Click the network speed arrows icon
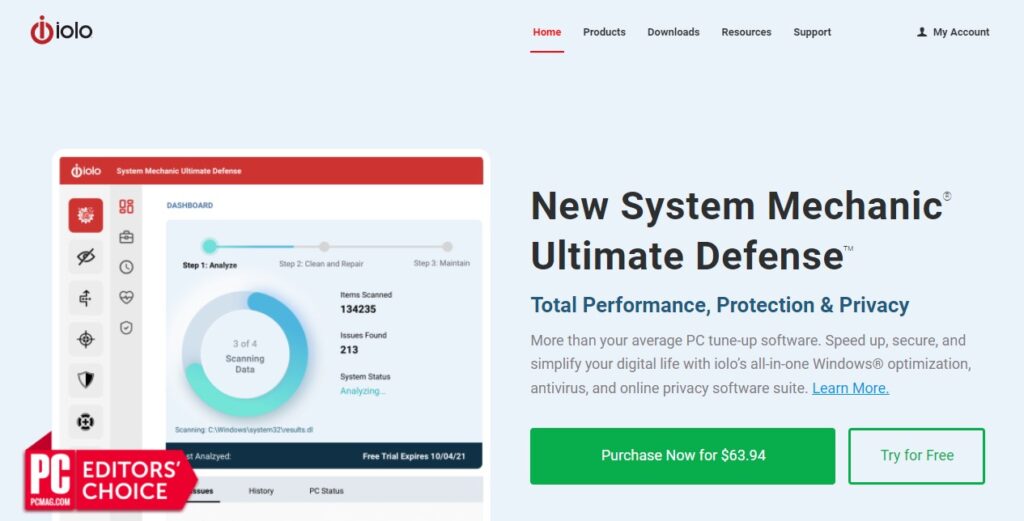Viewport: 1024px width, 521px height. click(86, 298)
